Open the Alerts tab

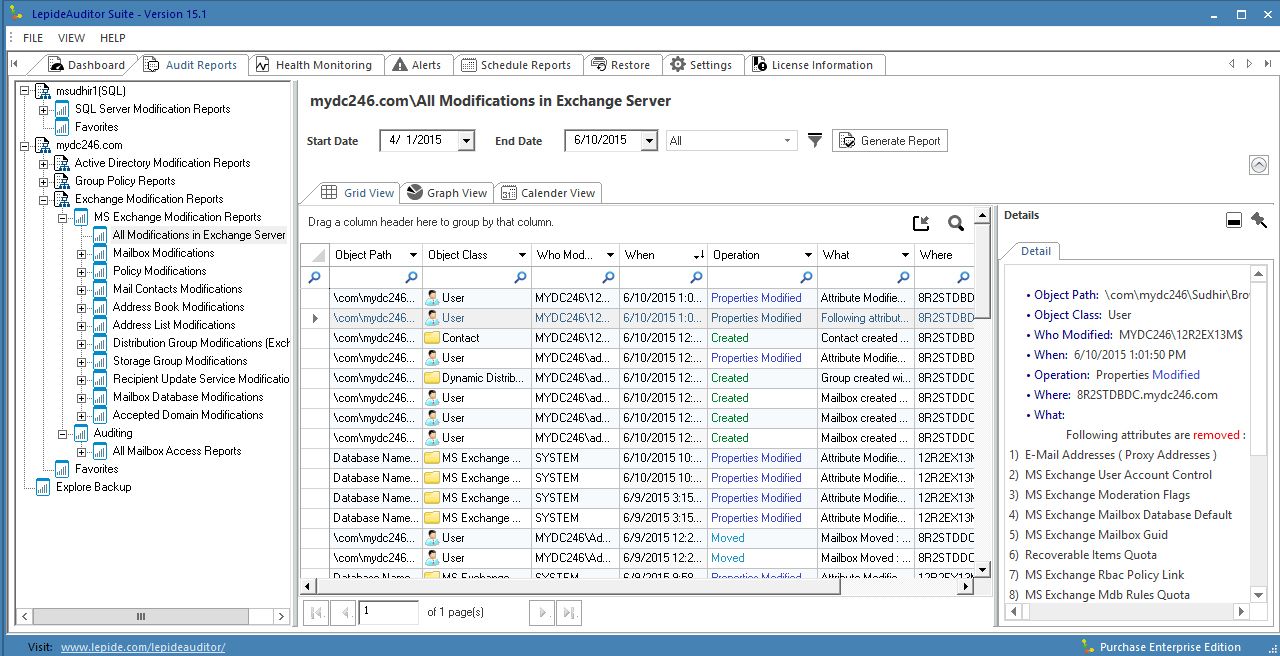coord(418,65)
